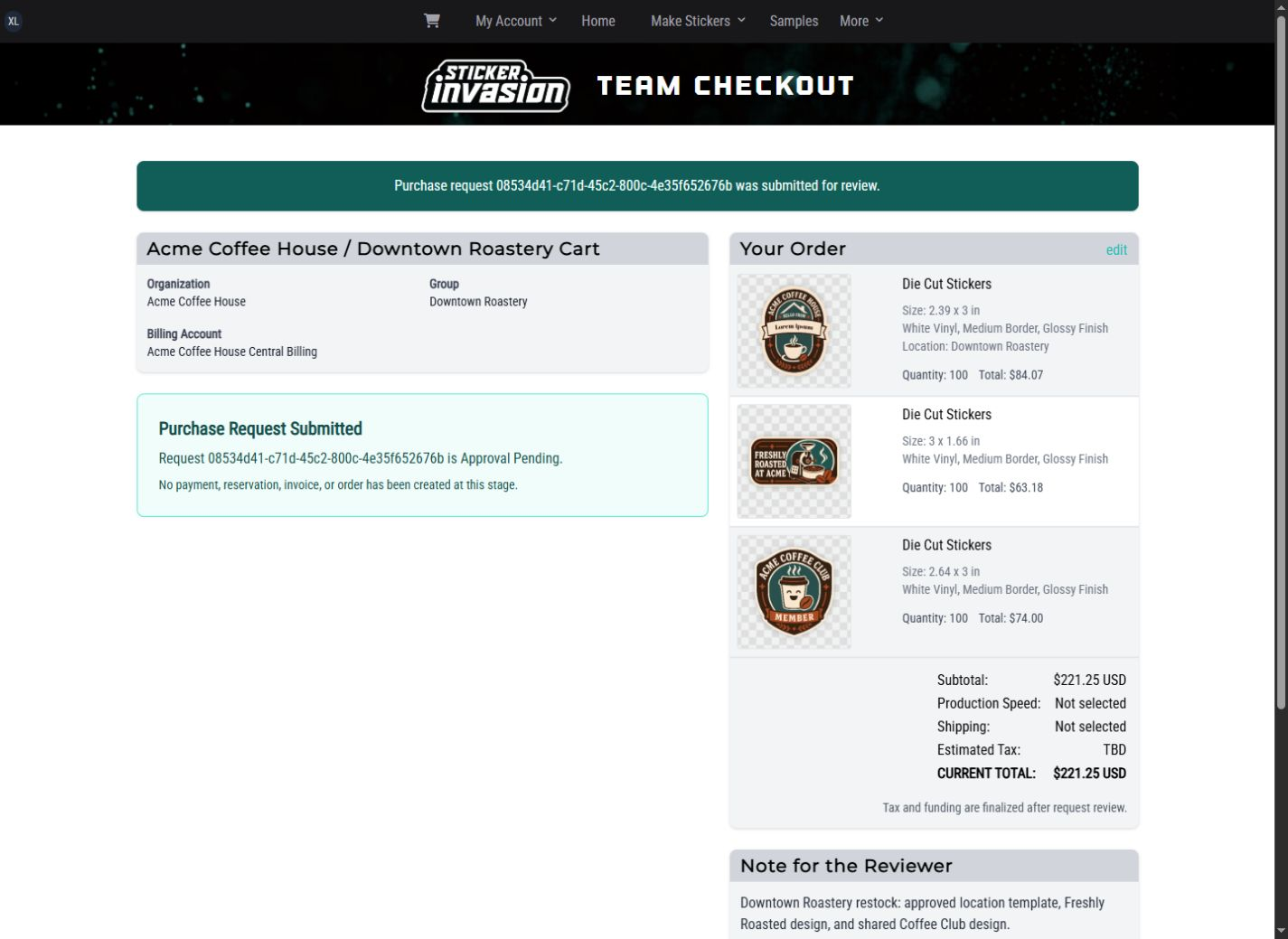
Task: Select the Acme Coffee House sticker thumbnail
Action: tap(794, 331)
